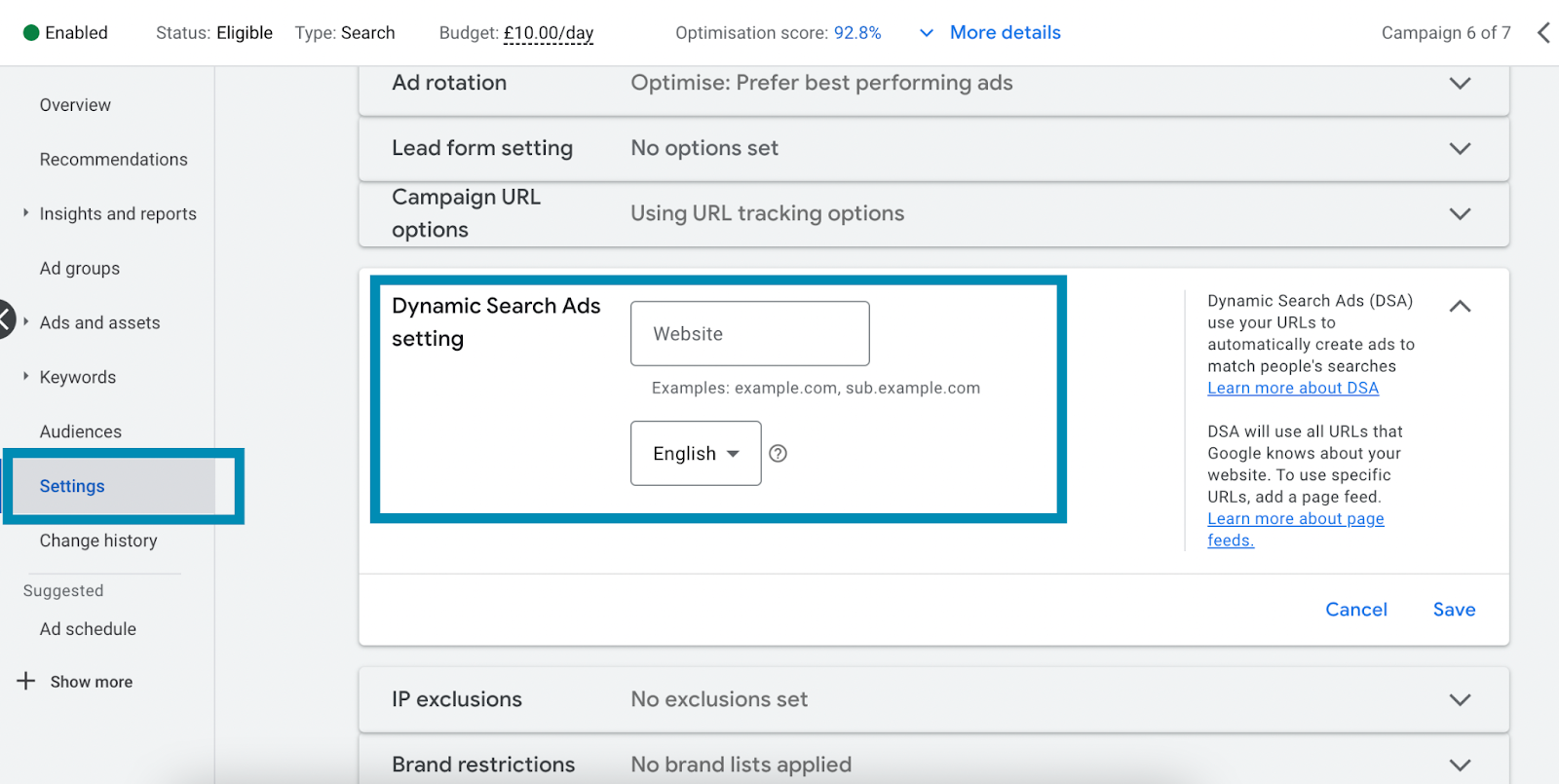Go to Ad groups in sidebar

click(80, 268)
